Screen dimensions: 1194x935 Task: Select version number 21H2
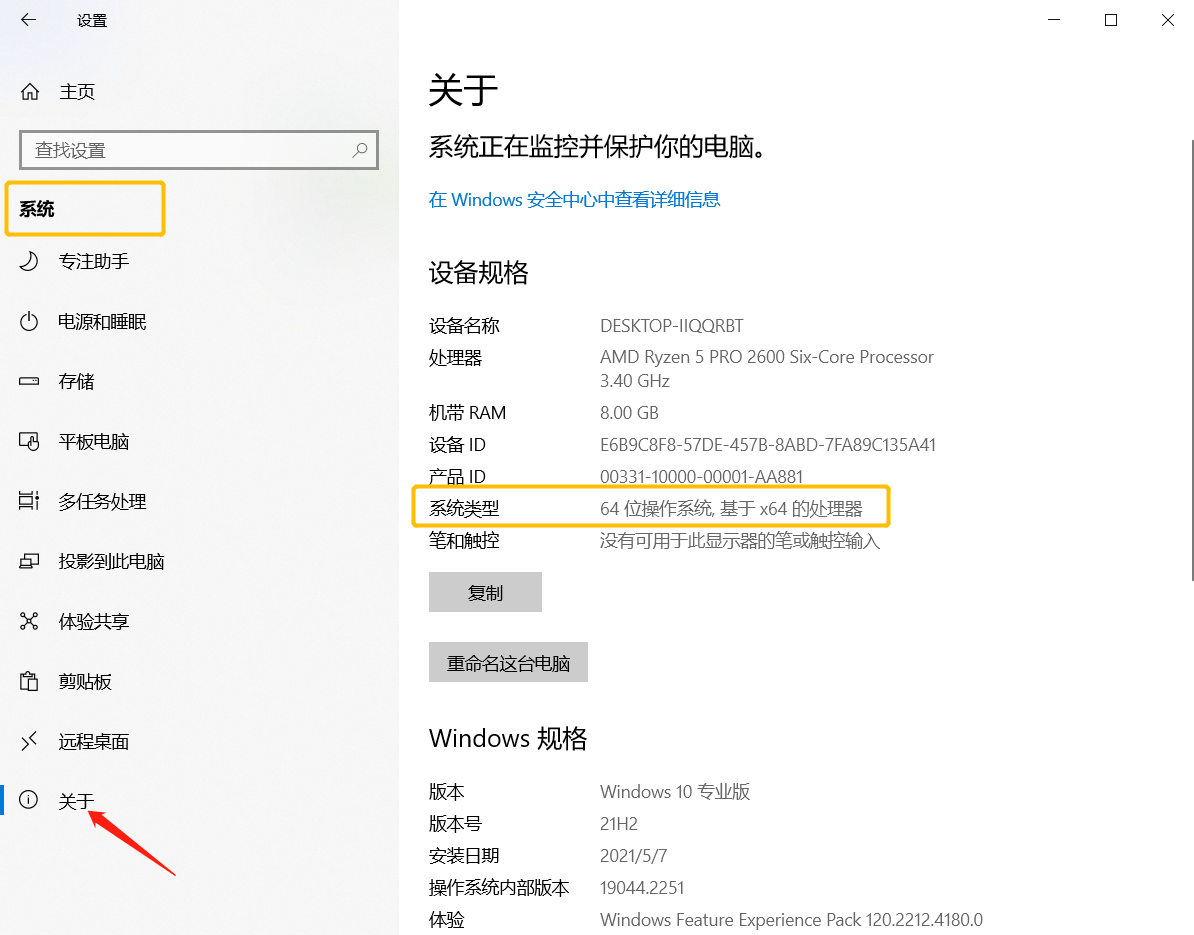point(619,824)
